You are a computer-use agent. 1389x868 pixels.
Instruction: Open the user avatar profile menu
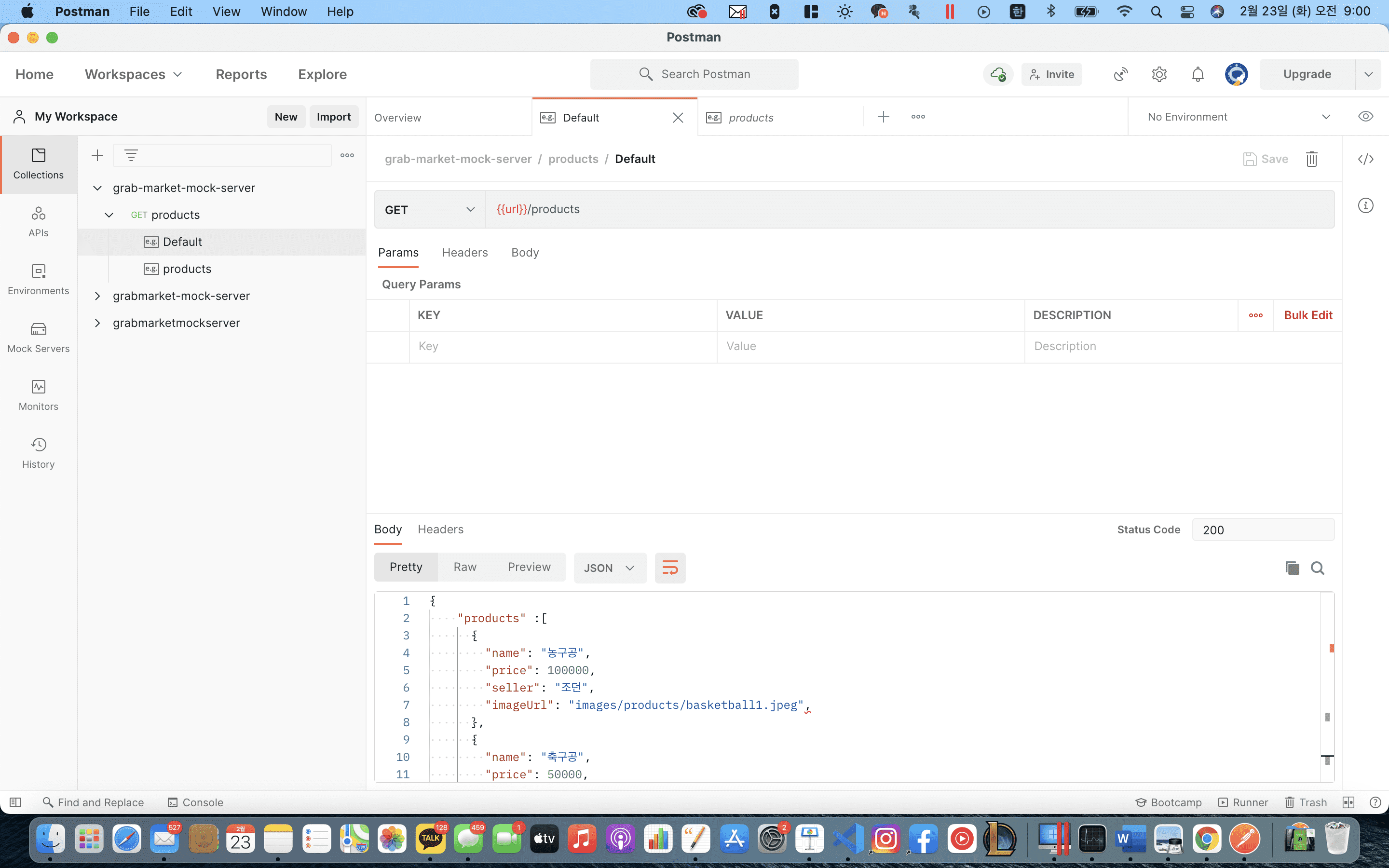1236,74
